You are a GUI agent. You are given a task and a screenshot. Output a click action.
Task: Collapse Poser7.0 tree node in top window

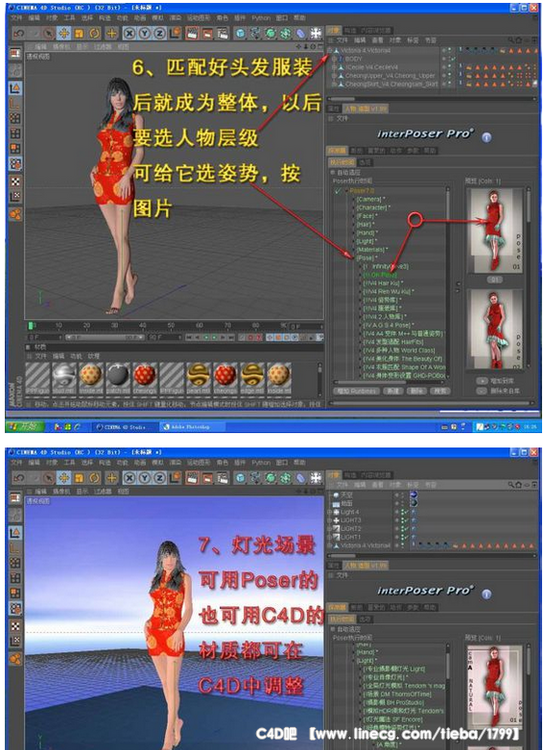(346, 191)
